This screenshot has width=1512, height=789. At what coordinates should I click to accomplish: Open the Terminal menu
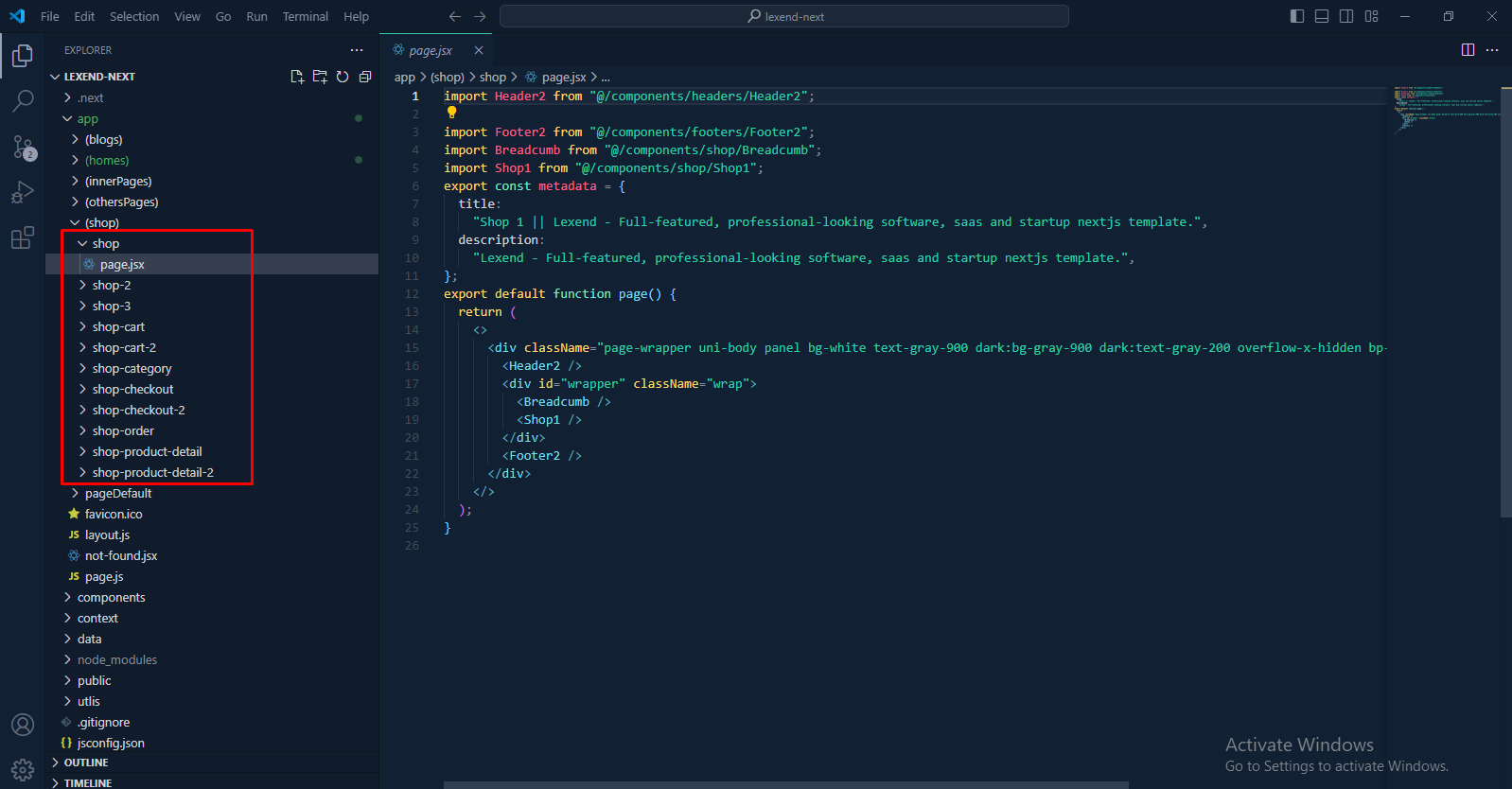(305, 16)
